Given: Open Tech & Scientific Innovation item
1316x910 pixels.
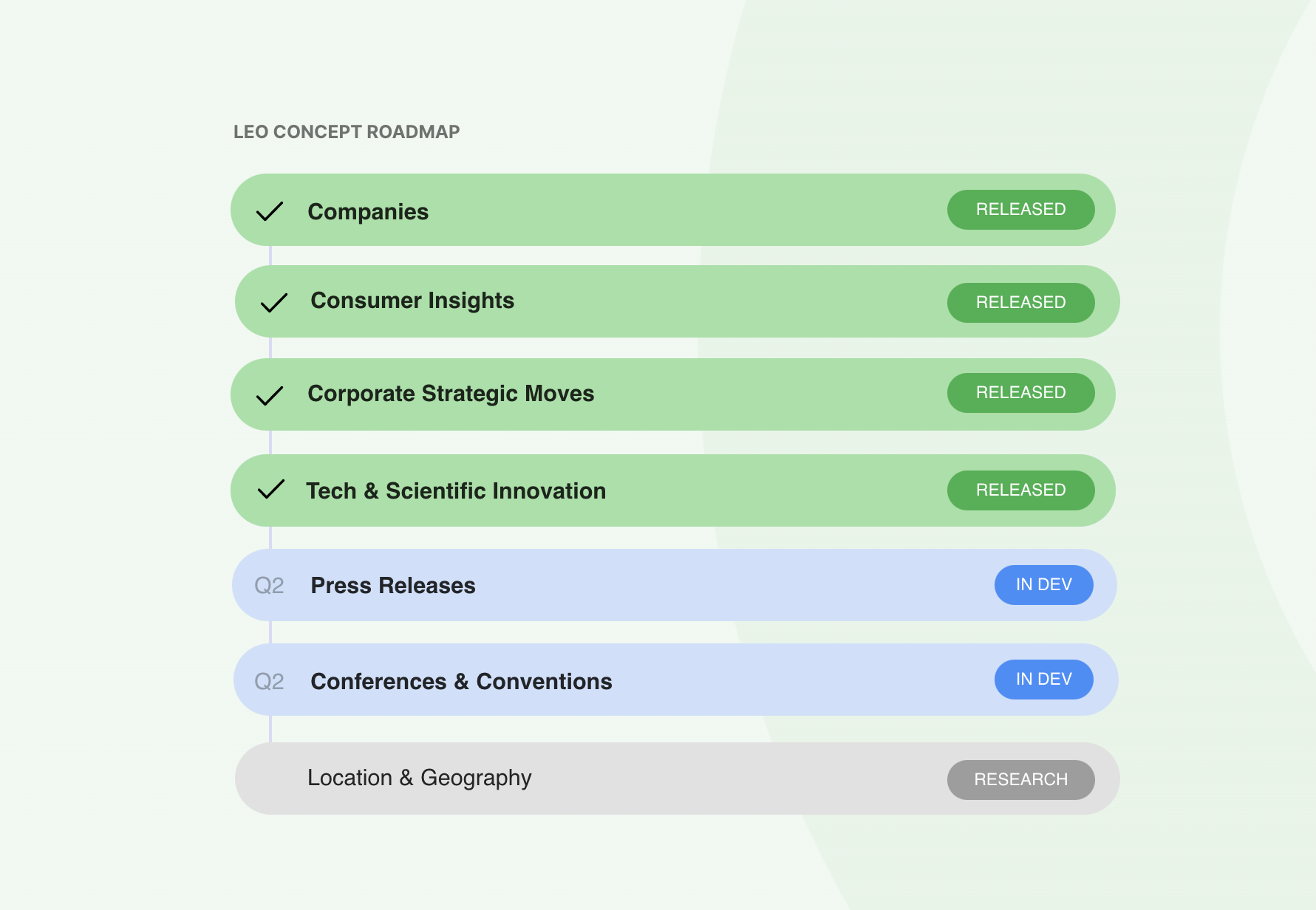Looking at the screenshot, I should pos(456,491).
